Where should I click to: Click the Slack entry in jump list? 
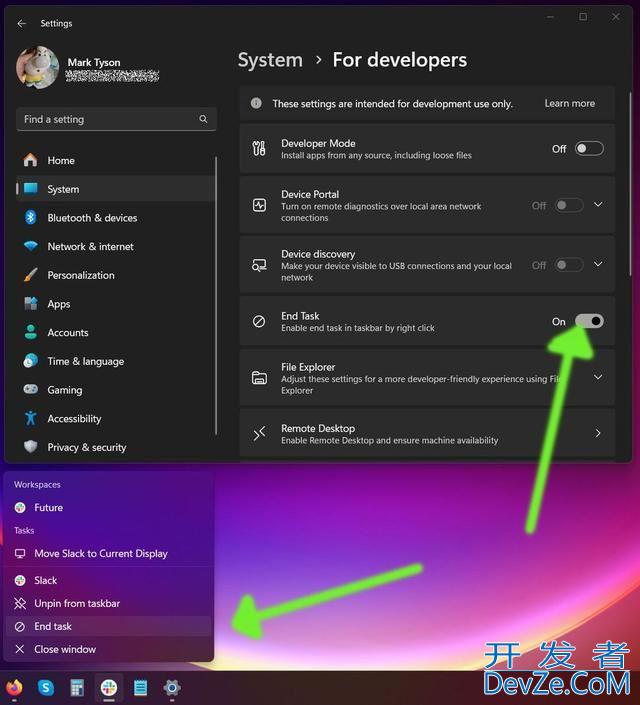click(x=108, y=580)
